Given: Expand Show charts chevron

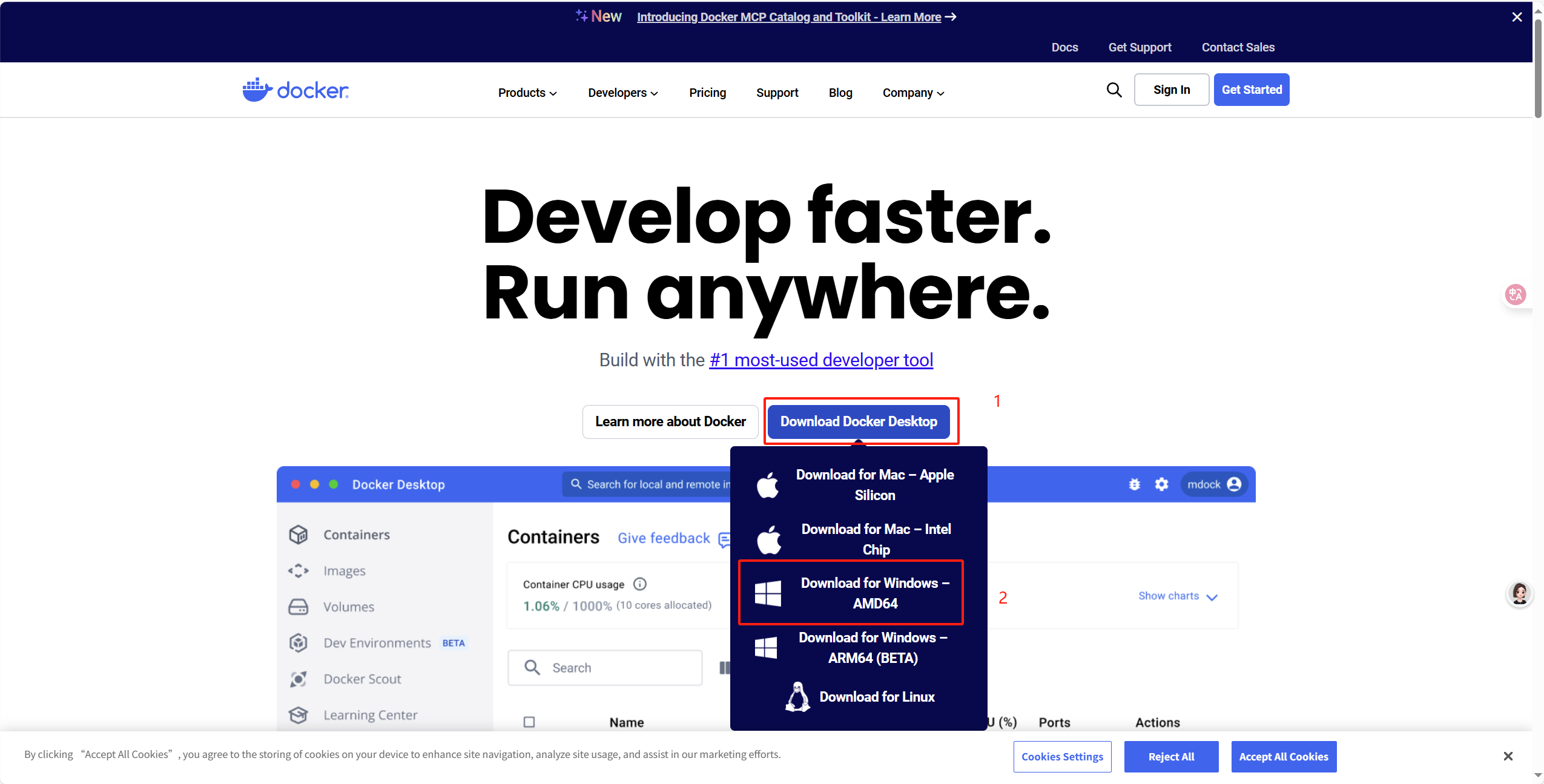Looking at the screenshot, I should pos(1212,597).
